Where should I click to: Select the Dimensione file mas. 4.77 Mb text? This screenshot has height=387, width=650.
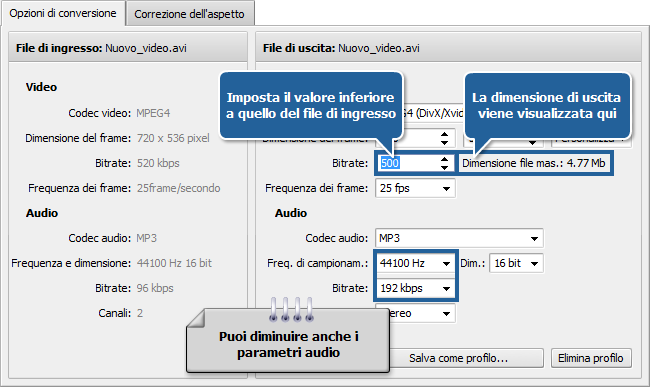pos(534,163)
